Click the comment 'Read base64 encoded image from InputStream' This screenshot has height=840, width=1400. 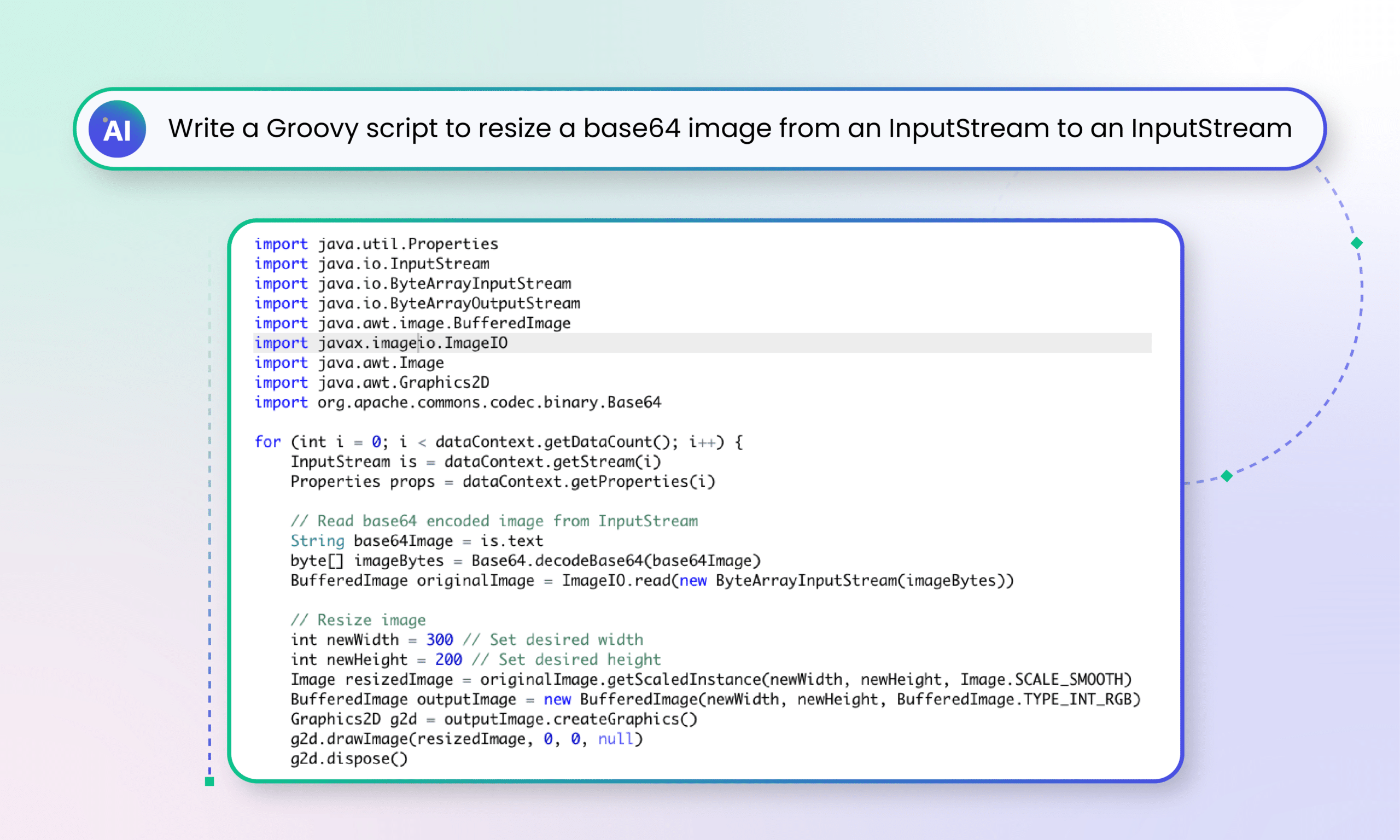[x=494, y=521]
